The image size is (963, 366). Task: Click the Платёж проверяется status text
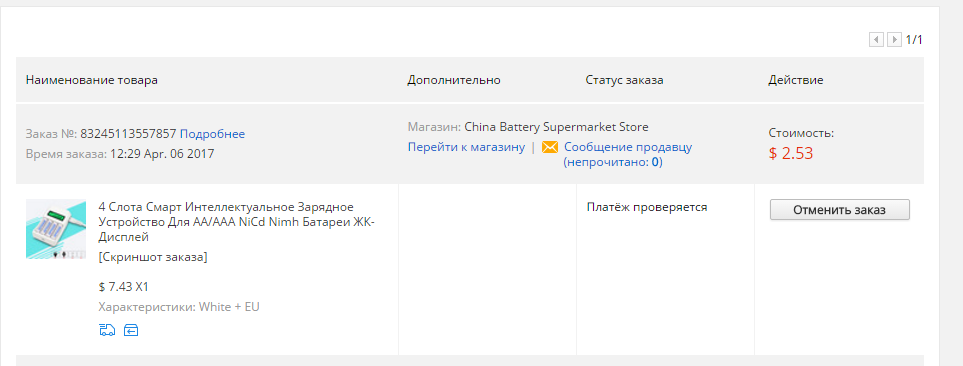(x=647, y=208)
